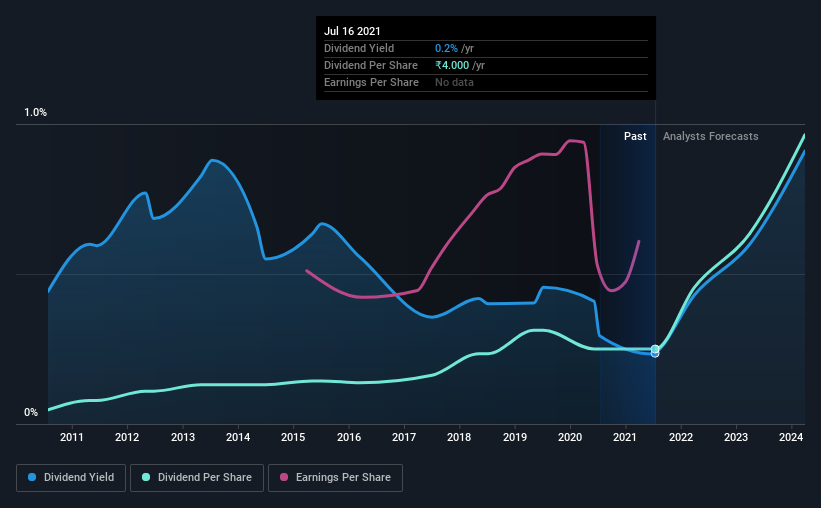Toggle the Dividend Per Share legend series
Screen dimensions: 821x508
click(197, 478)
